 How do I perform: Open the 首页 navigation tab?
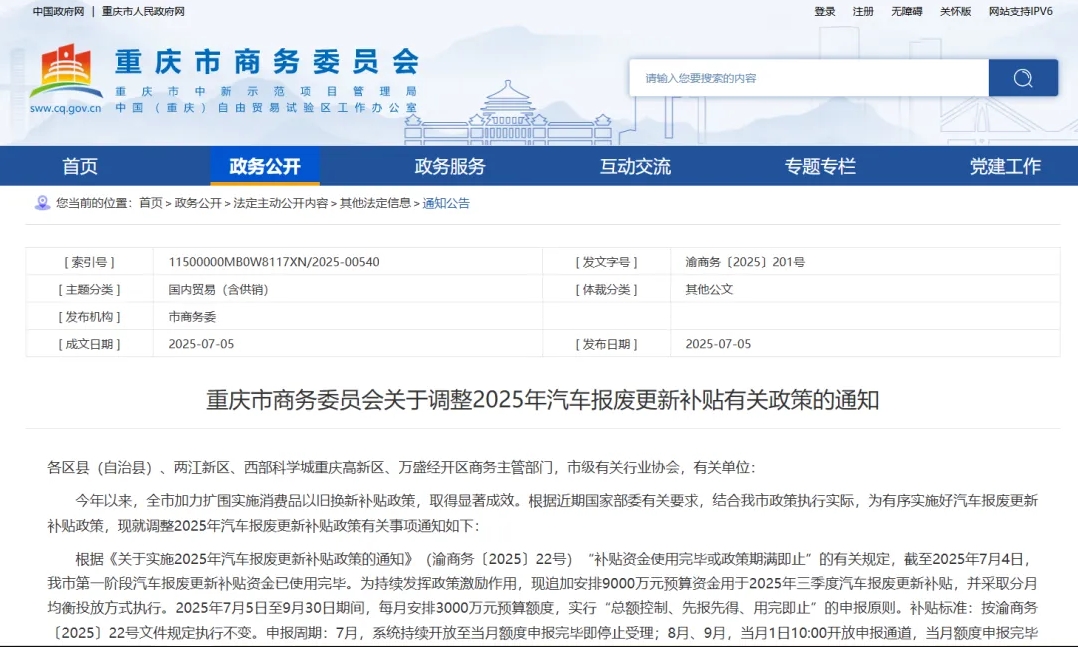coord(80,166)
